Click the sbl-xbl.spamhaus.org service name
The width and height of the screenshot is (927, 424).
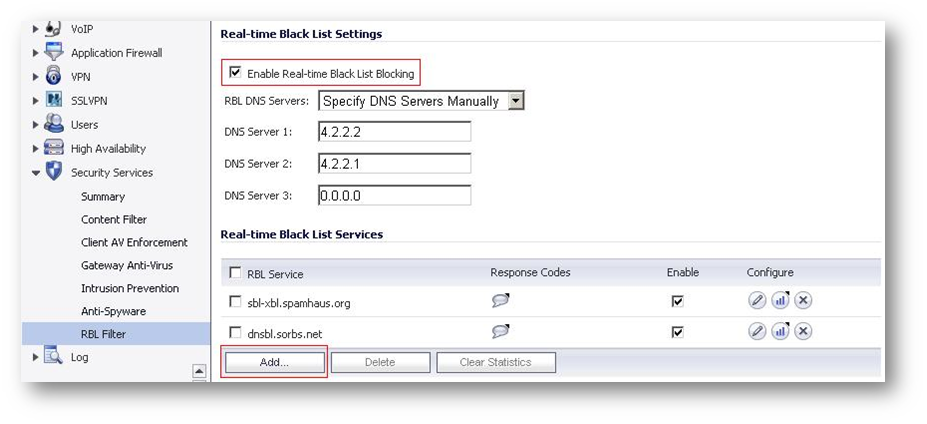pos(299,303)
